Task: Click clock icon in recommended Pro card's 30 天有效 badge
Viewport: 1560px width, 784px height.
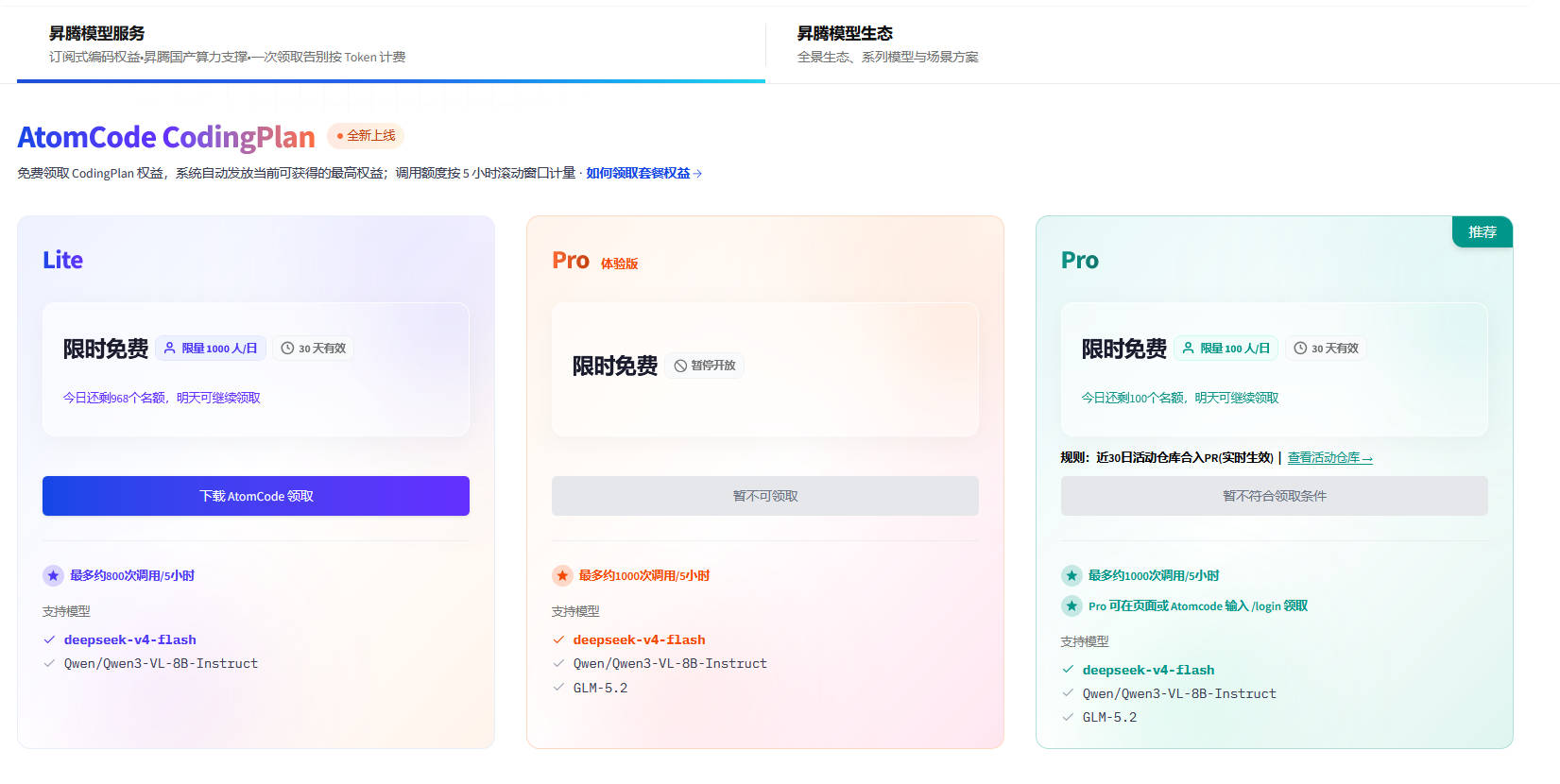Action: pyautogui.click(x=1300, y=349)
